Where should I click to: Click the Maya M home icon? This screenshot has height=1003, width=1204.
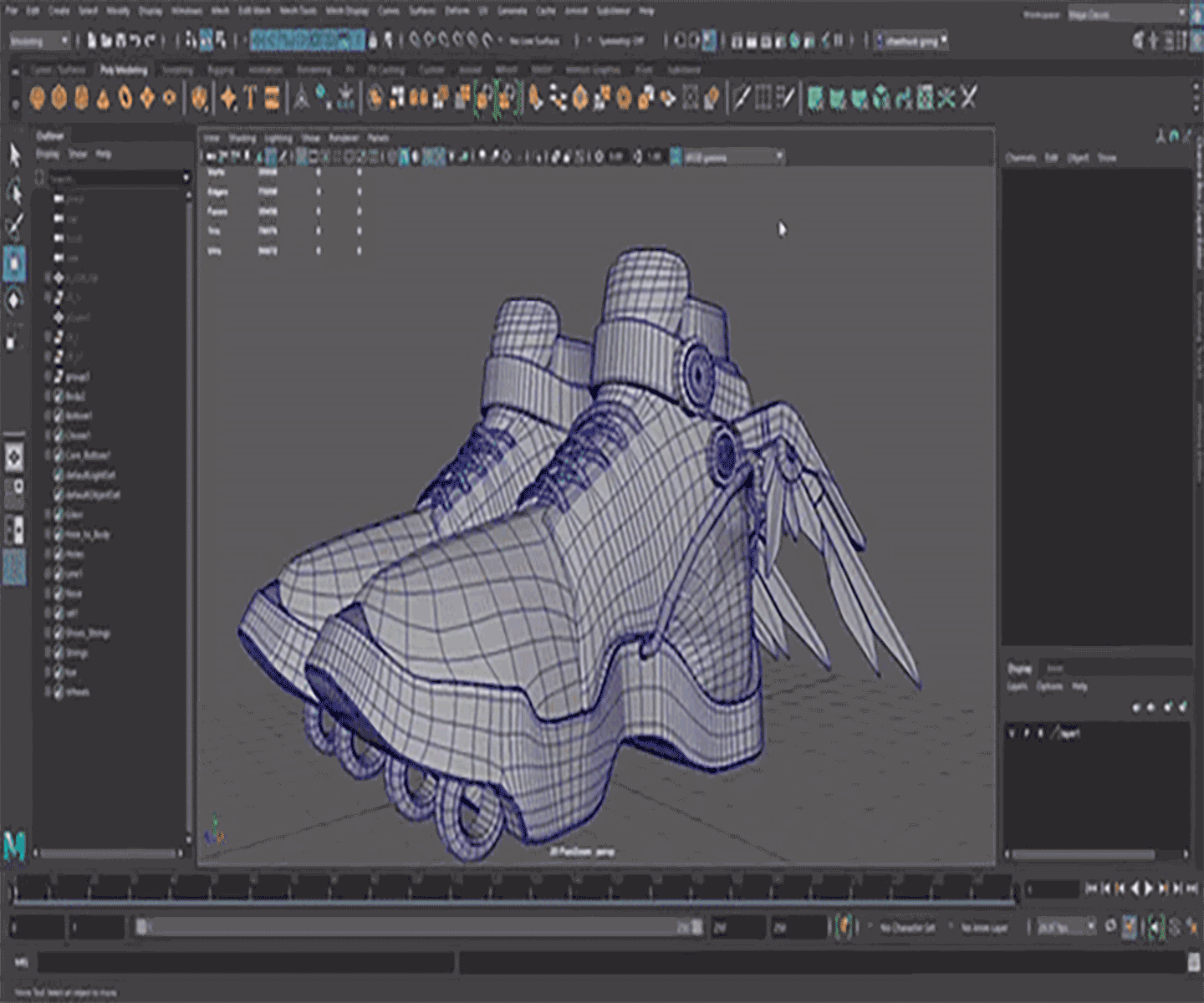[14, 846]
